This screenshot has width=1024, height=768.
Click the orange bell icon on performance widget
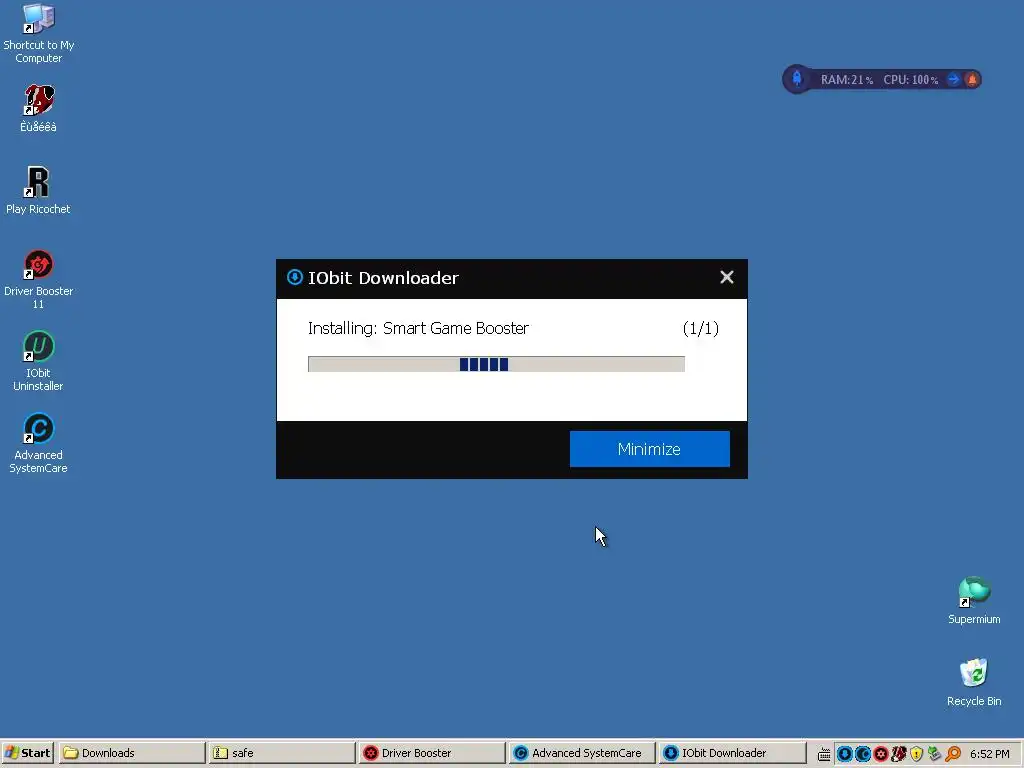[x=972, y=80]
